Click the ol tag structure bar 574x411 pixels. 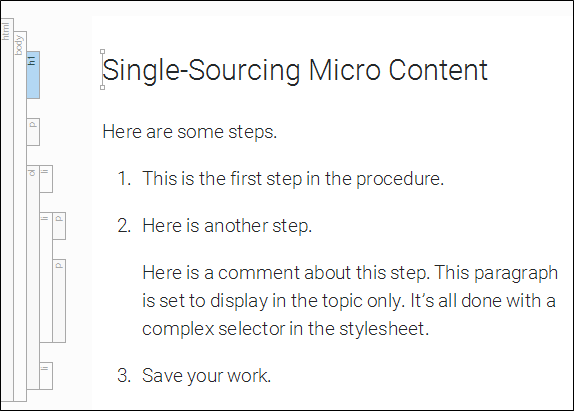[x=33, y=277]
